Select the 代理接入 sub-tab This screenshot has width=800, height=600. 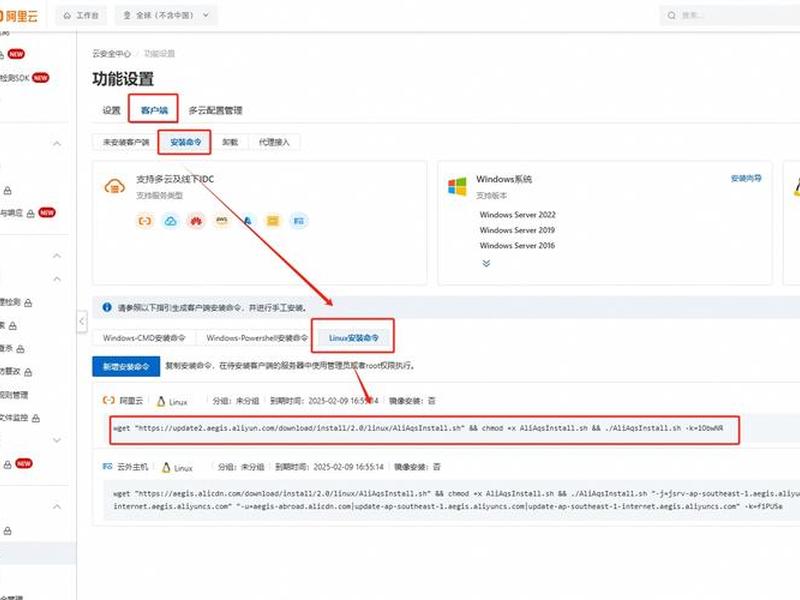pos(274,142)
